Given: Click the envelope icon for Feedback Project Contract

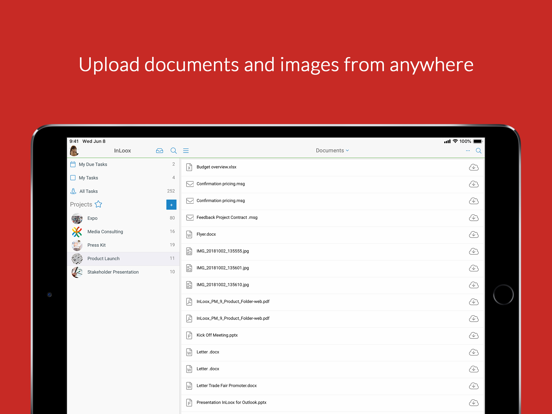Looking at the screenshot, I should click(190, 218).
